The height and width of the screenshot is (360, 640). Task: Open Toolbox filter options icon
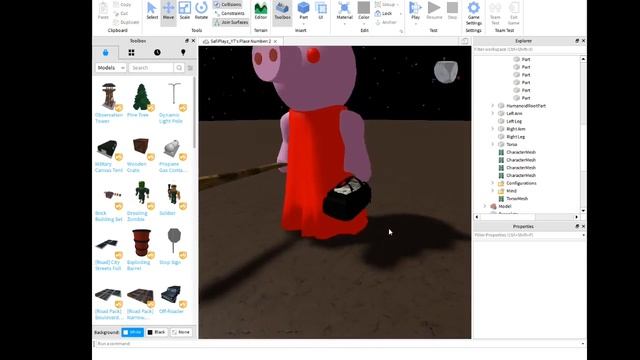190,68
